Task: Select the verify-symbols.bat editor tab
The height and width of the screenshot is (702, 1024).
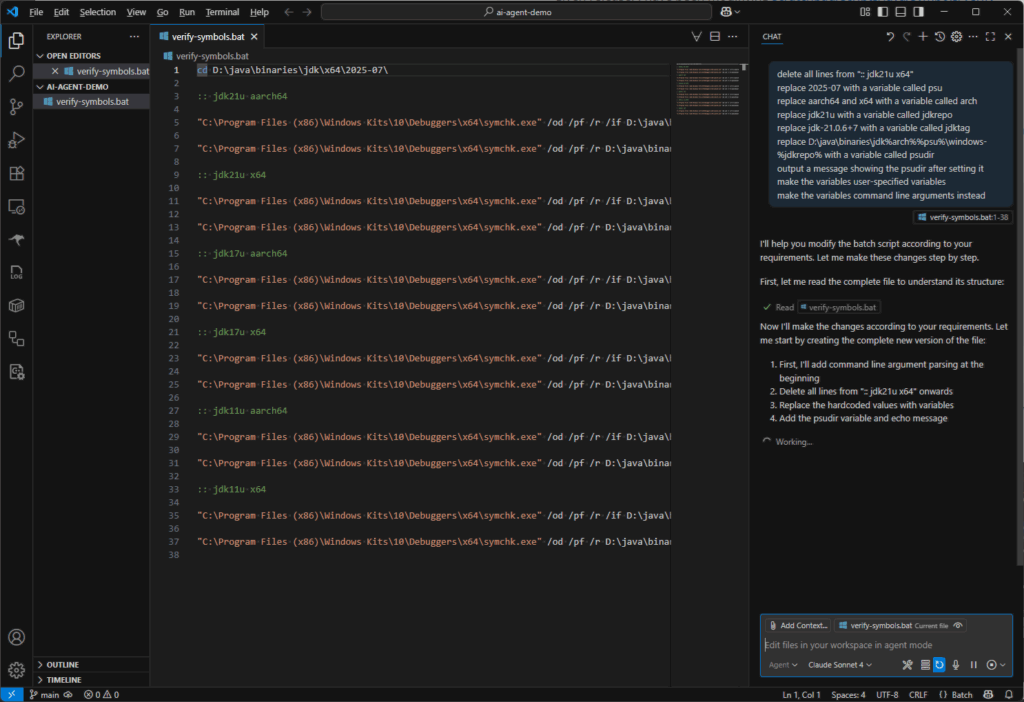Action: point(209,37)
